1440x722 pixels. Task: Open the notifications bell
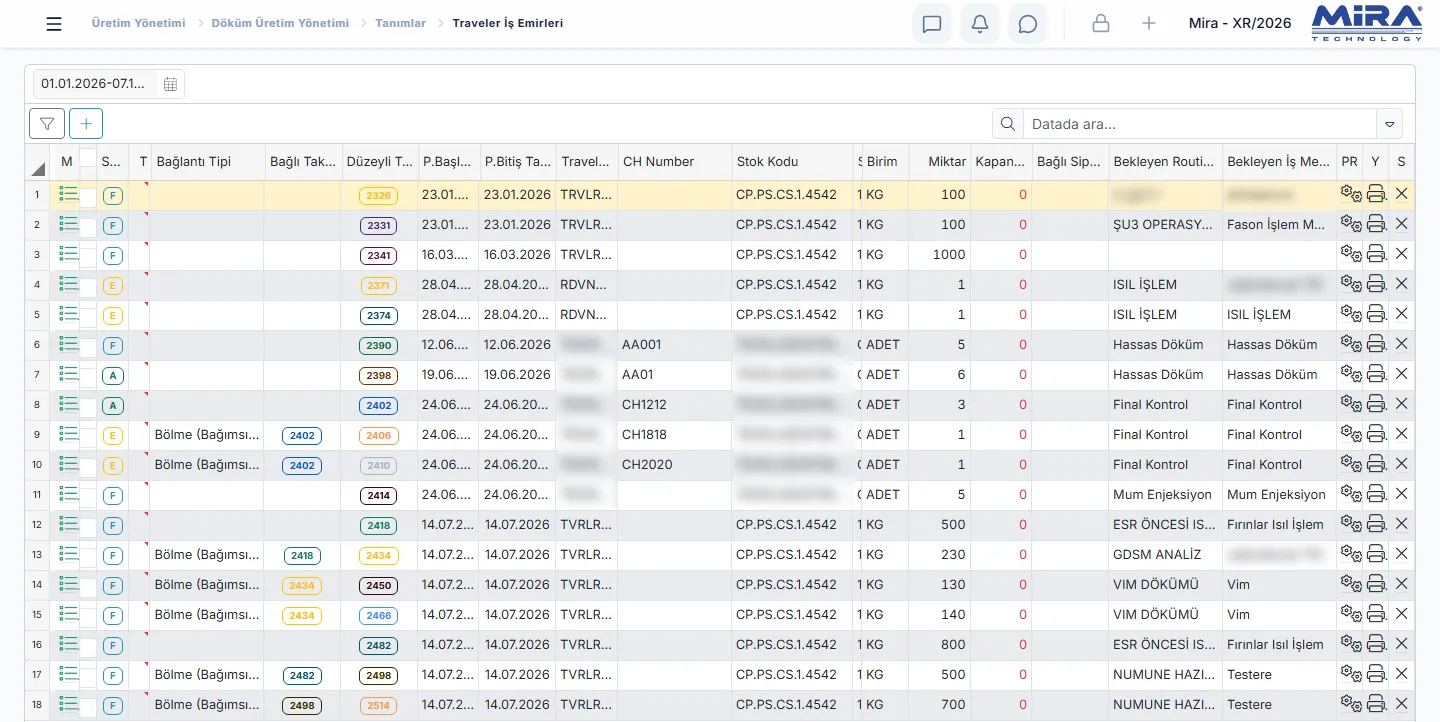click(980, 24)
